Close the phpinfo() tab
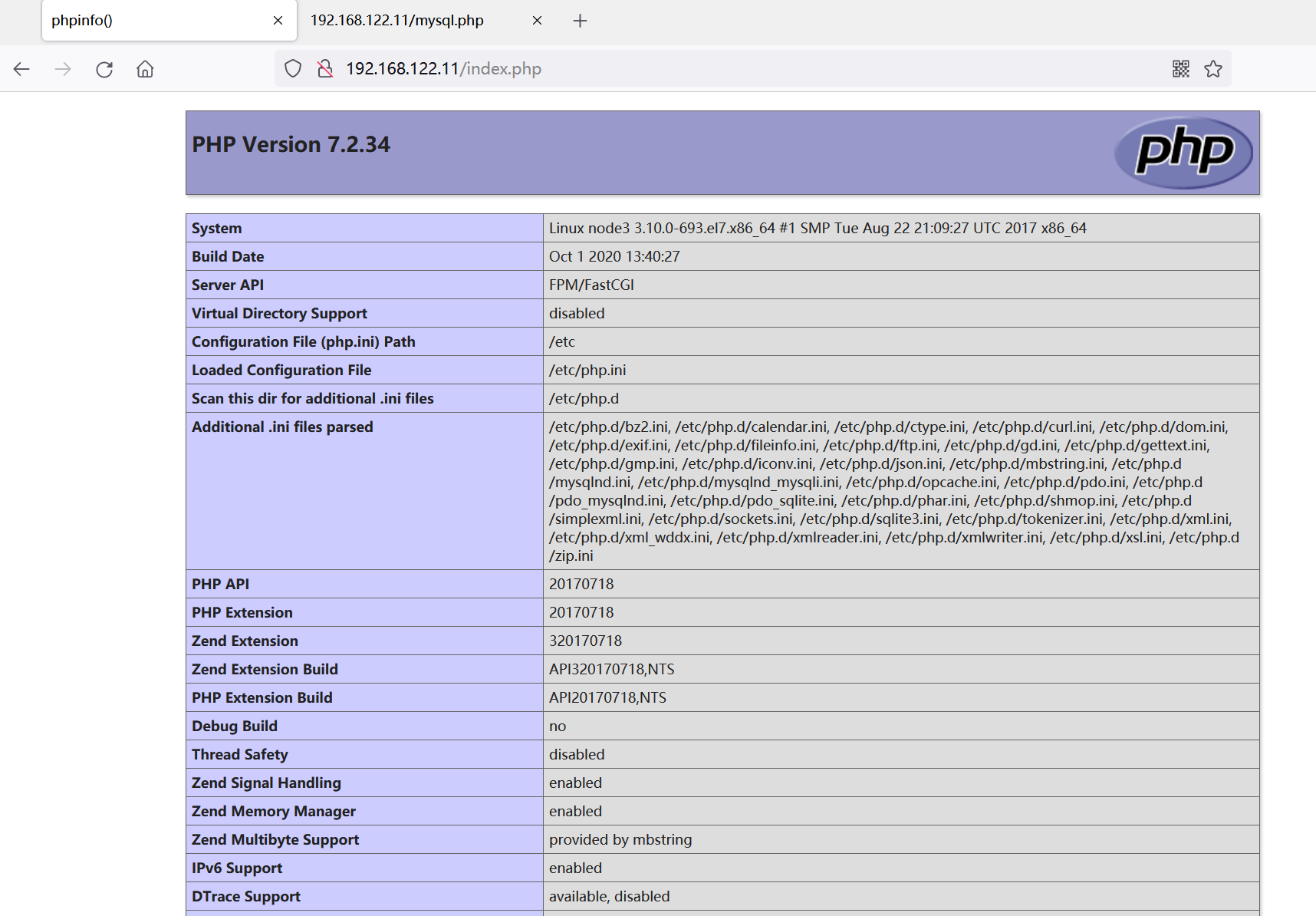1316x916 pixels. click(x=278, y=21)
